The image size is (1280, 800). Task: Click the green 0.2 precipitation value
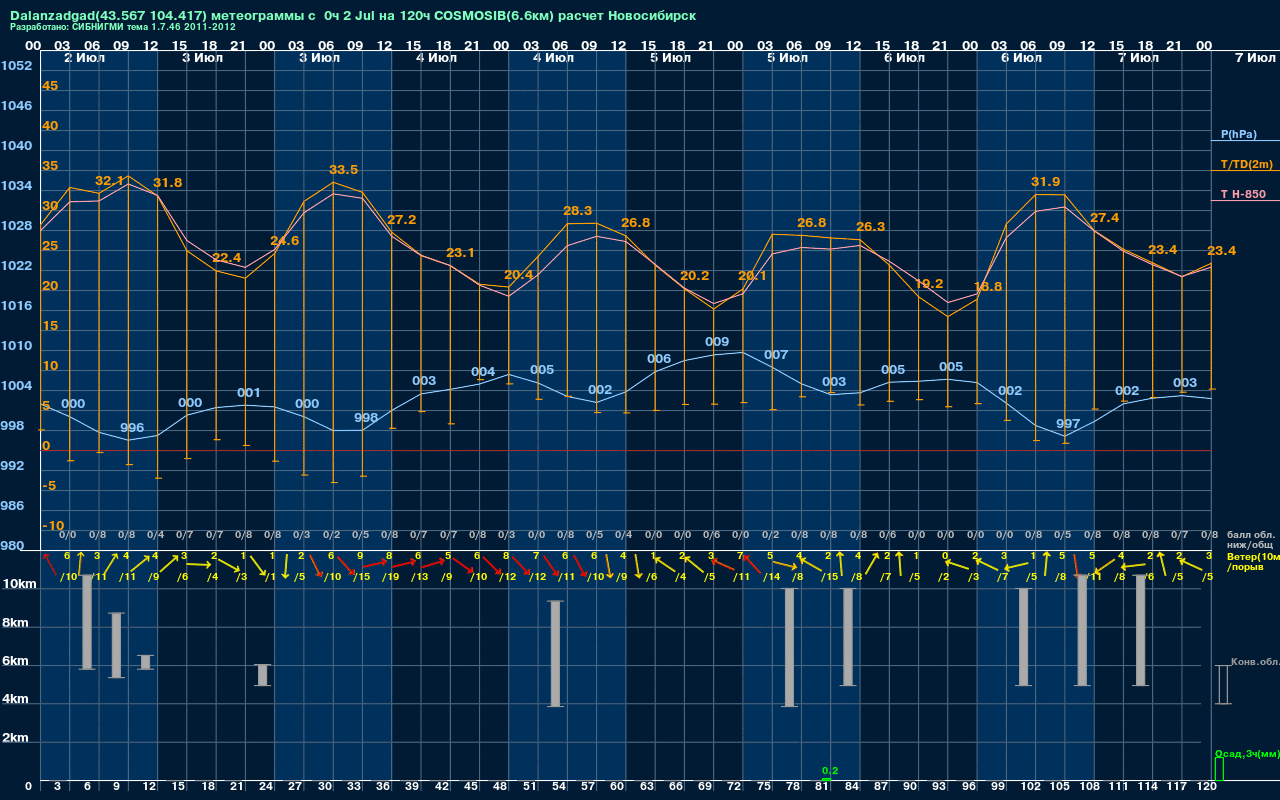point(829,771)
